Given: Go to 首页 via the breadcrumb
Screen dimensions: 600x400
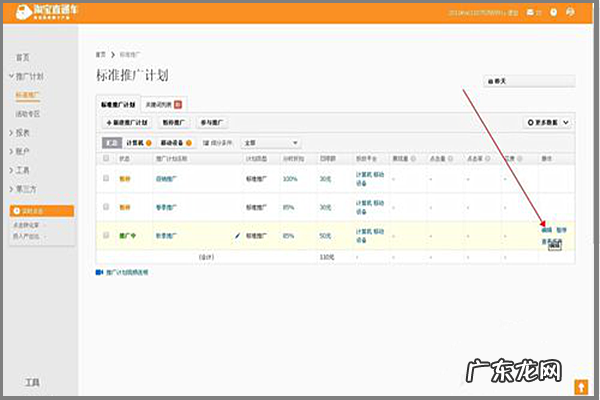Looking at the screenshot, I should coord(101,55).
